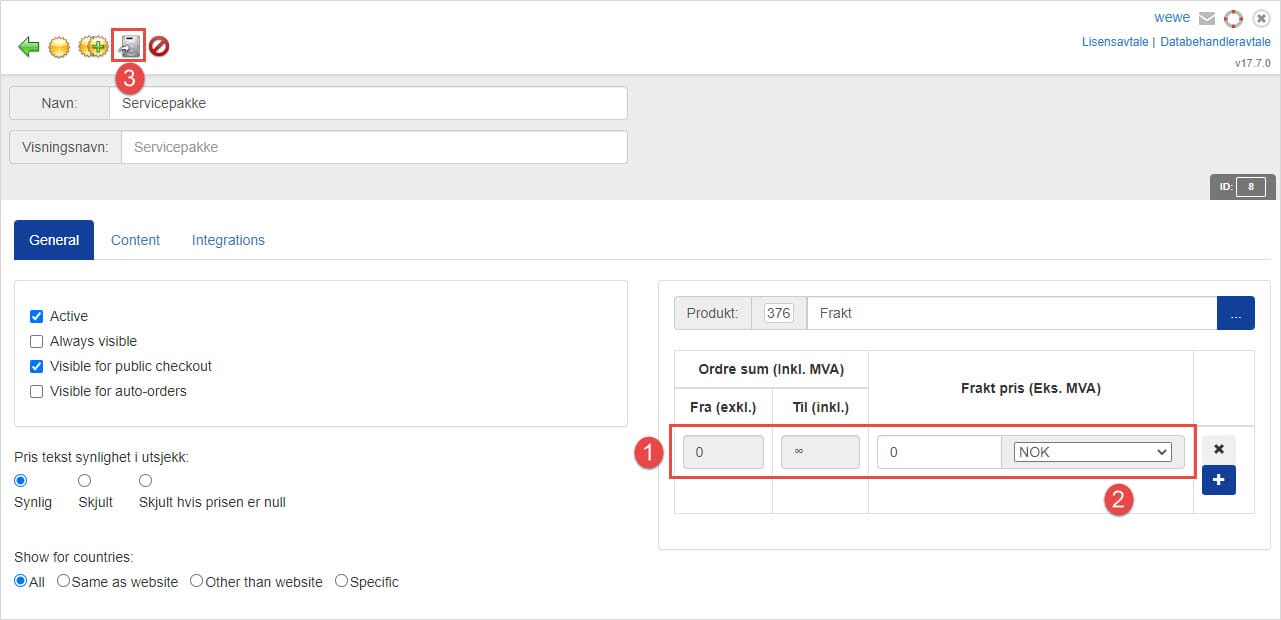Screen dimensions: 1281x620
Task: Click the green back arrow icon
Action: click(x=29, y=47)
